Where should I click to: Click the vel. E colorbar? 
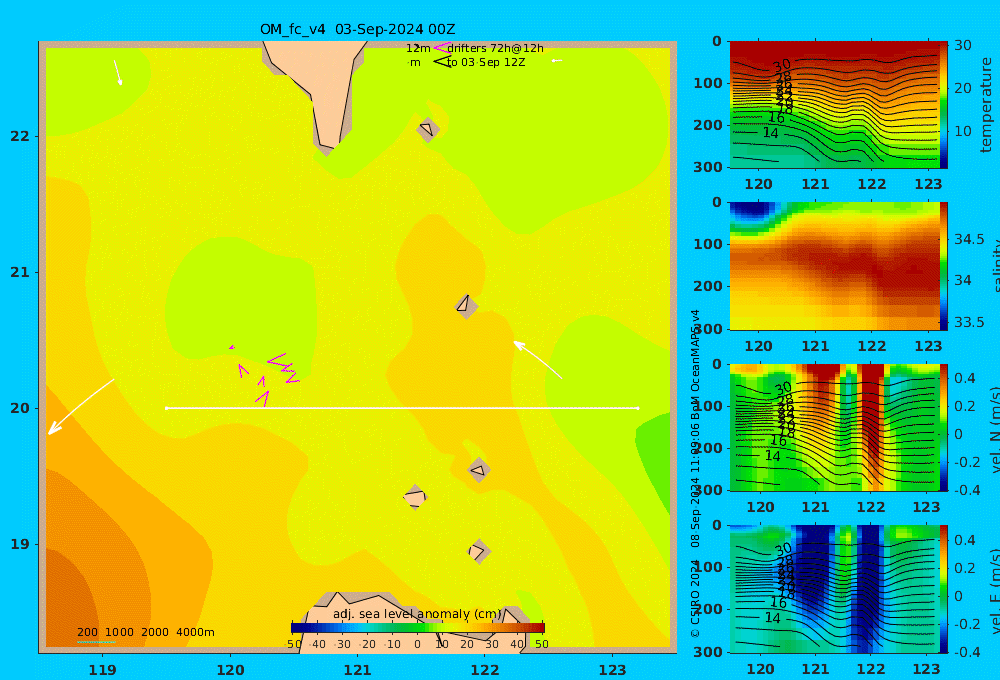click(x=944, y=589)
